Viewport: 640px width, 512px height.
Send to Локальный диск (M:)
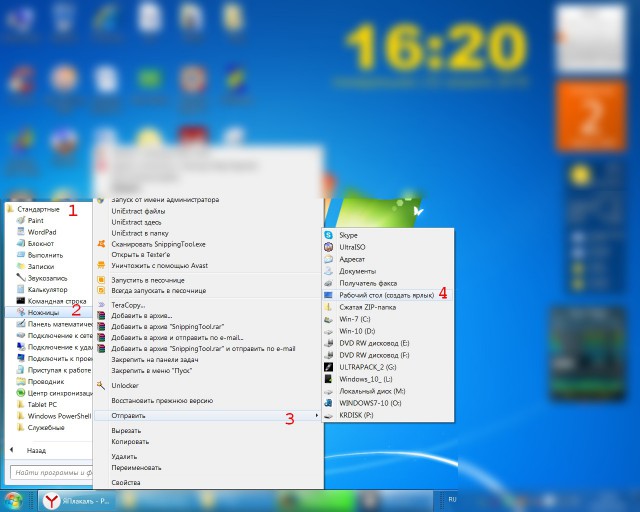372,391
